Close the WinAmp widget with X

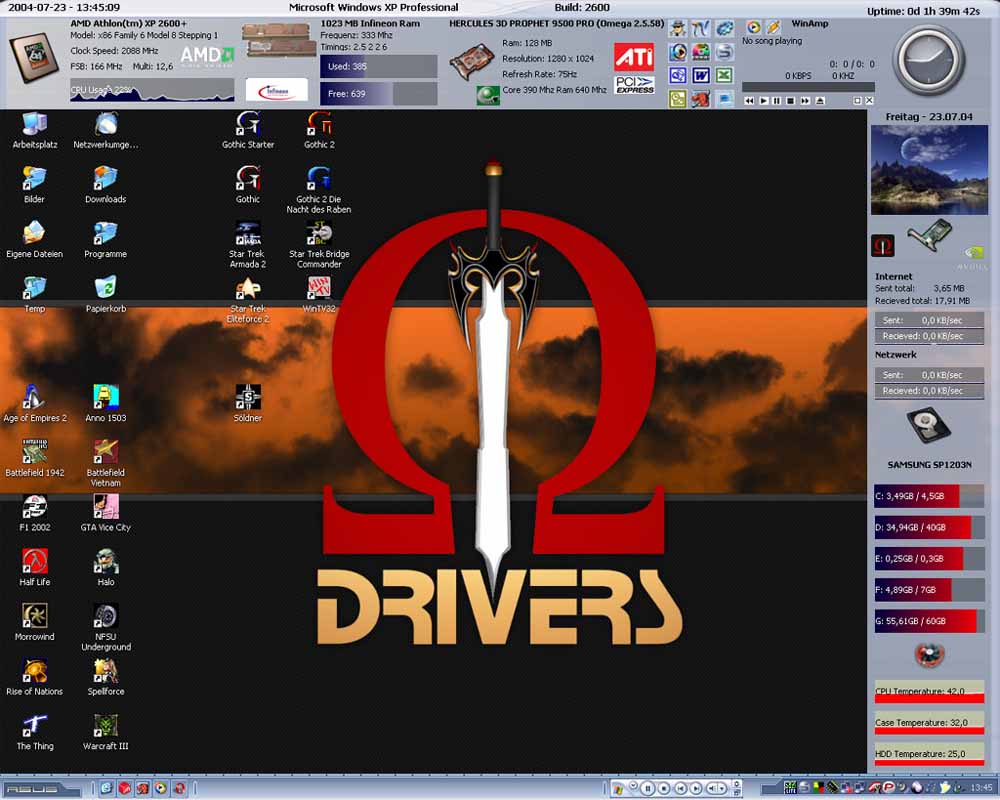pyautogui.click(x=869, y=101)
